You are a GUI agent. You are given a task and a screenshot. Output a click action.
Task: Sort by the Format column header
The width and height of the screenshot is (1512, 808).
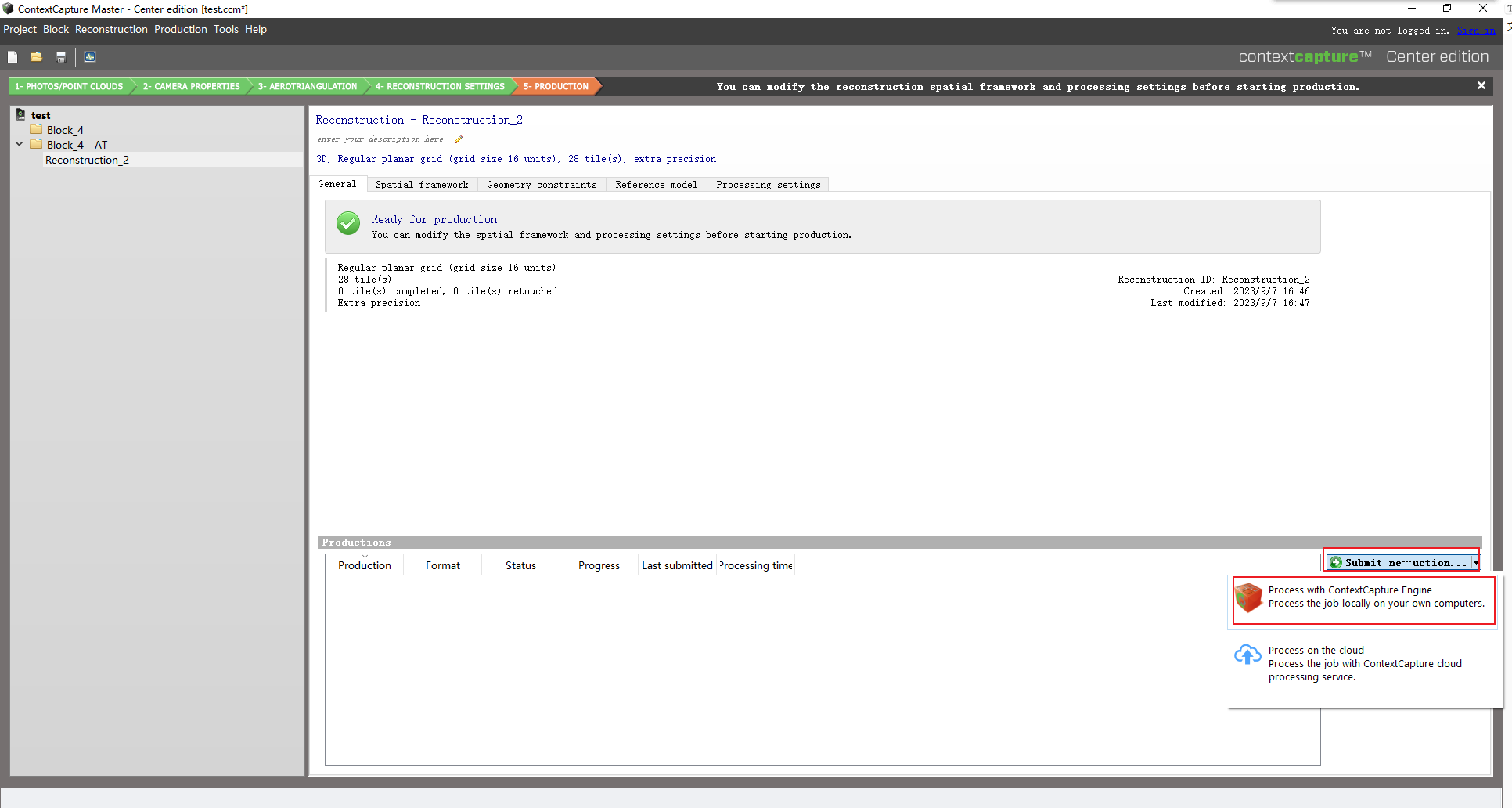(443, 565)
